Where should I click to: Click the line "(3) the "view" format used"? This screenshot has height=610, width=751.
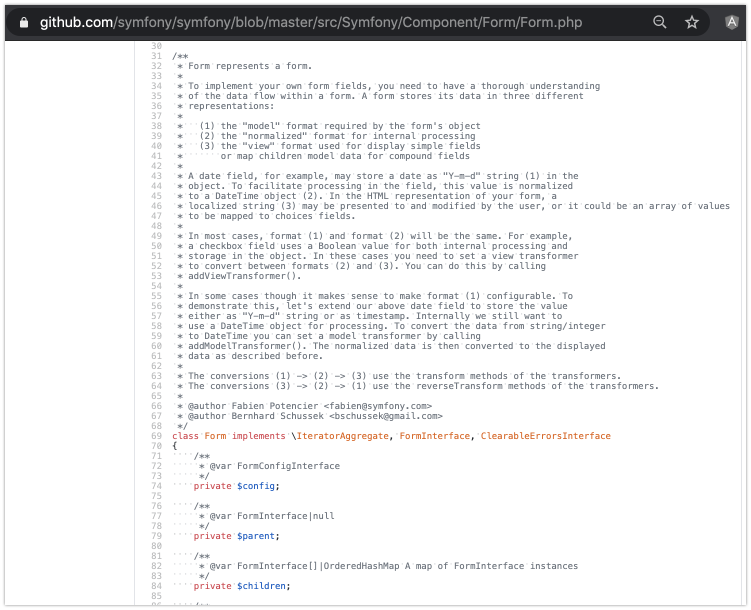click(x=340, y=146)
